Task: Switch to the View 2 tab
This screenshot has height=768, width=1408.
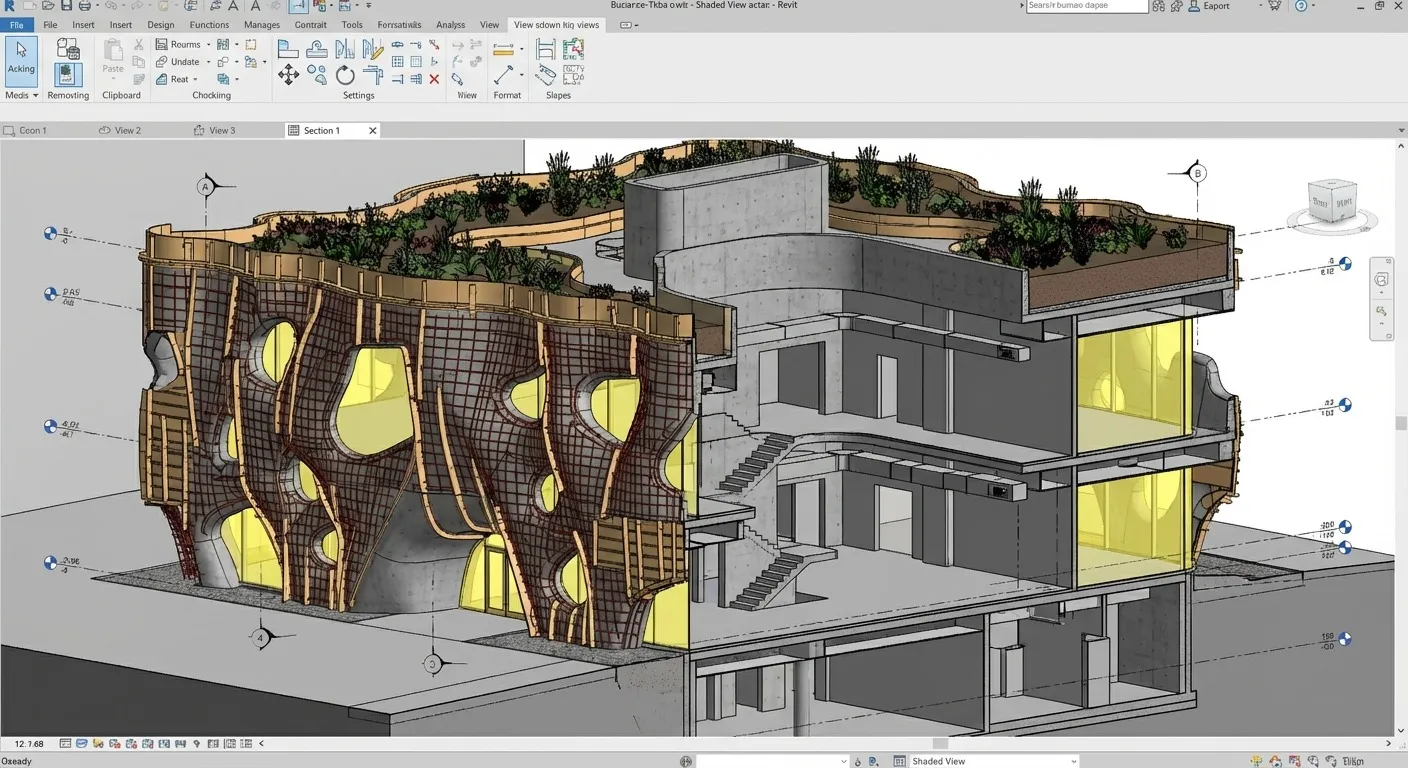Action: click(x=127, y=130)
